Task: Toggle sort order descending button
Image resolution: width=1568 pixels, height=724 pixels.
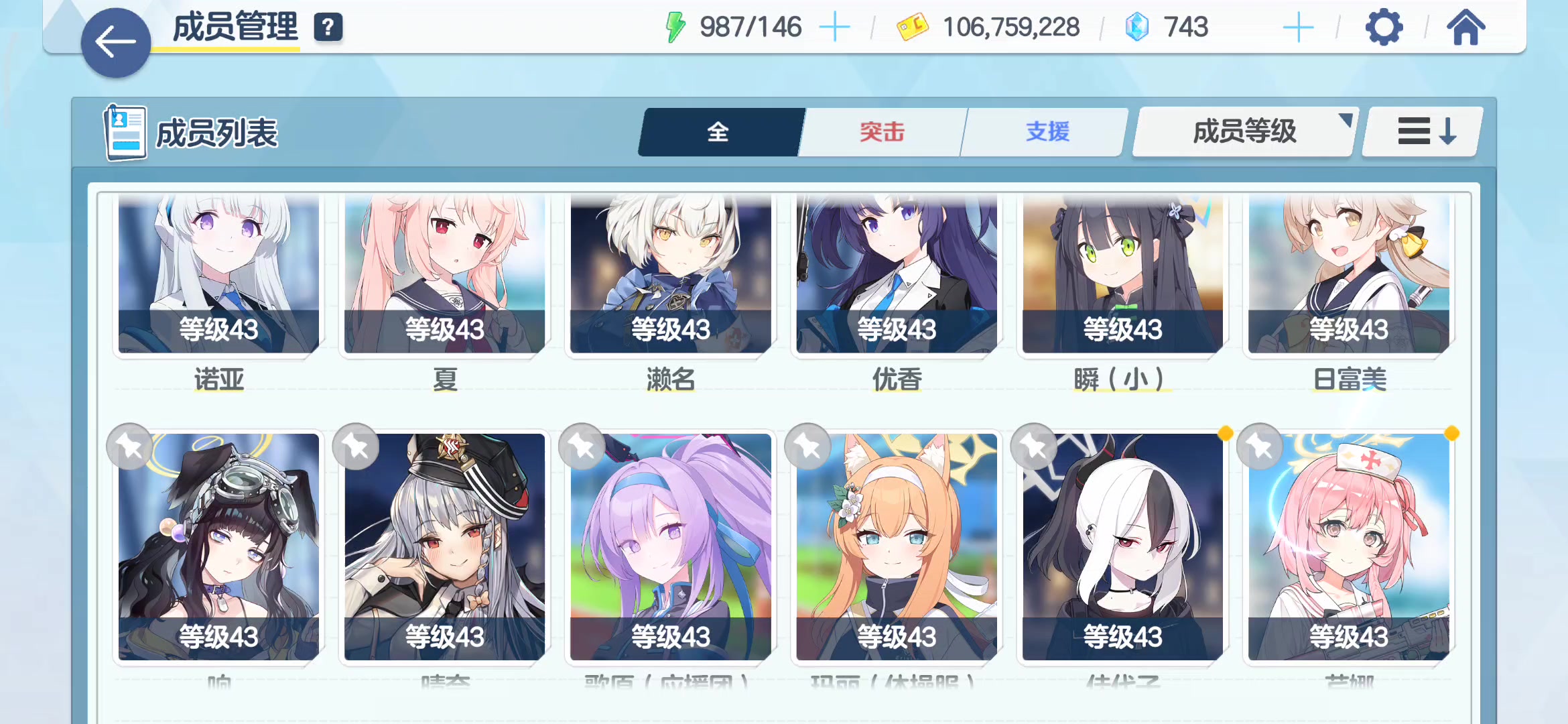Action: tap(1425, 131)
